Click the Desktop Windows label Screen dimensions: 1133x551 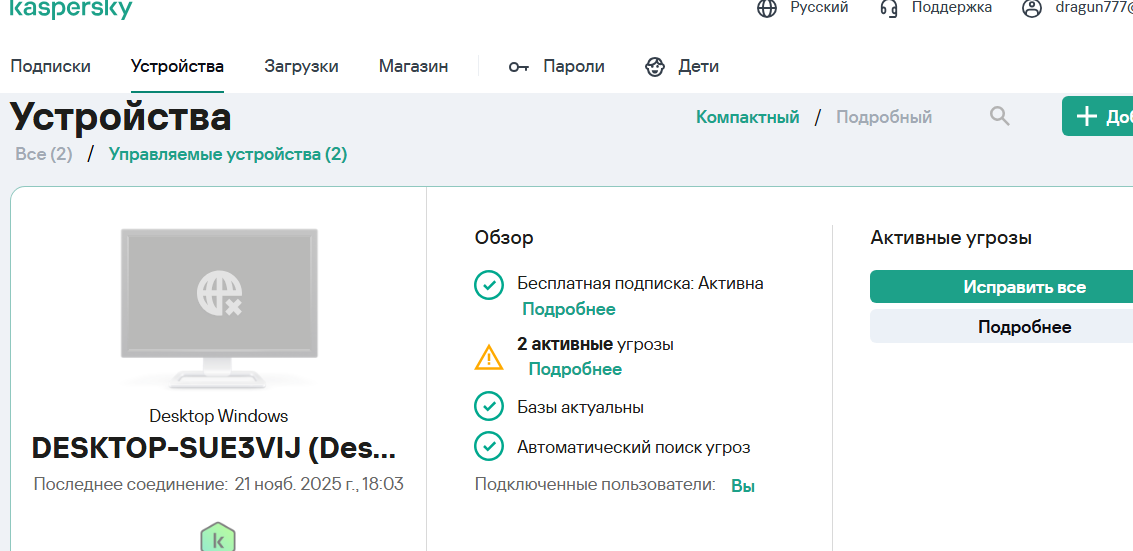click(218, 416)
